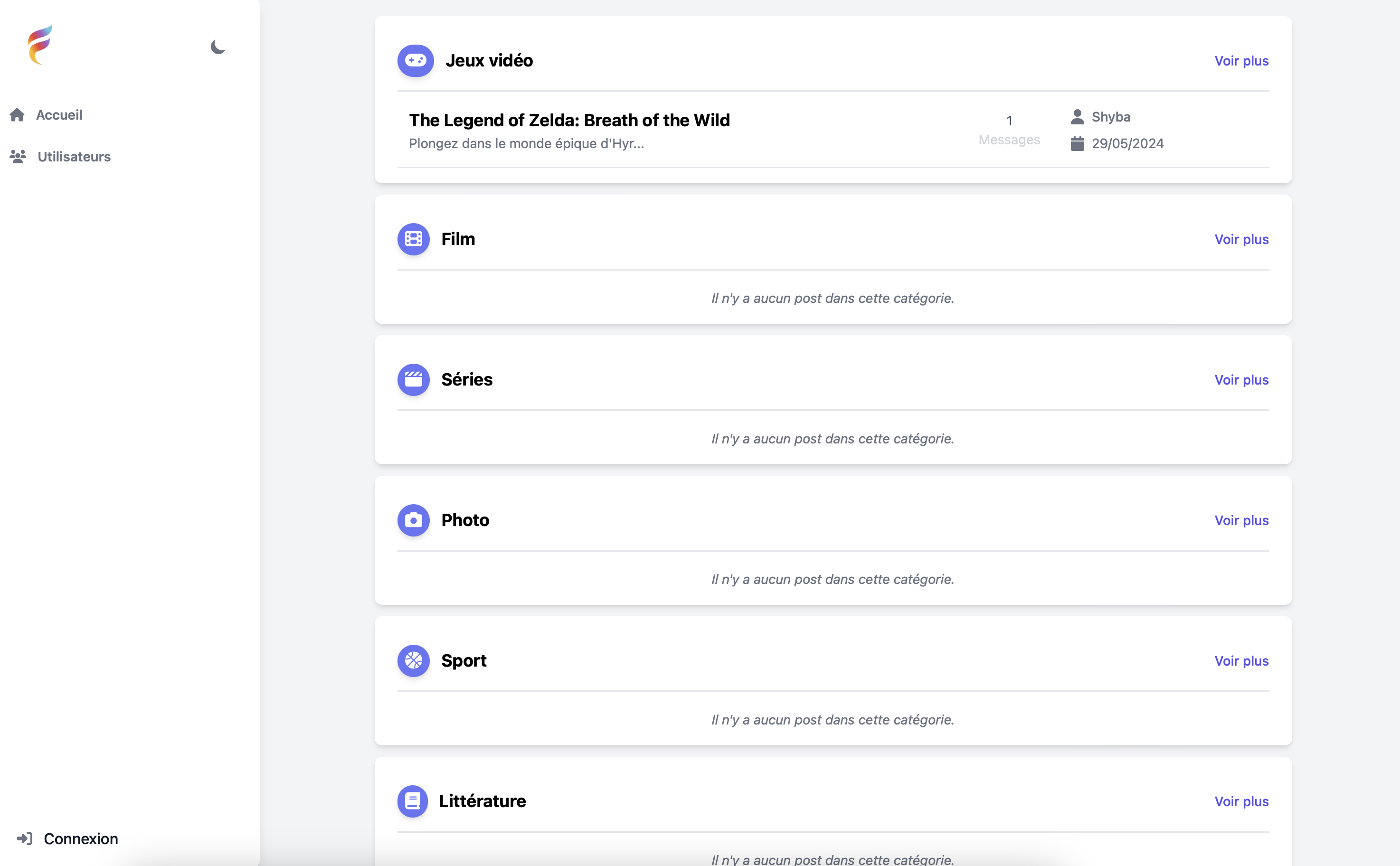This screenshot has width=1400, height=866.
Task: Open the Utilisateurs page
Action: 74,156
